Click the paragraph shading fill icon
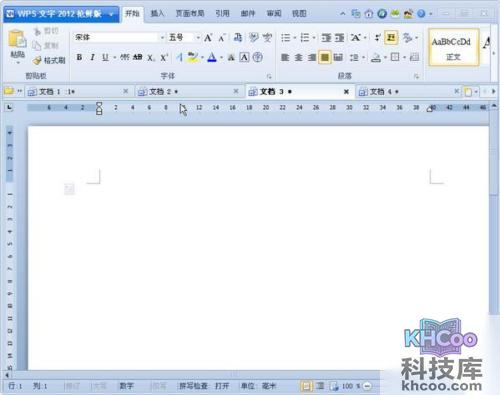The height and width of the screenshot is (395, 500). point(376,57)
